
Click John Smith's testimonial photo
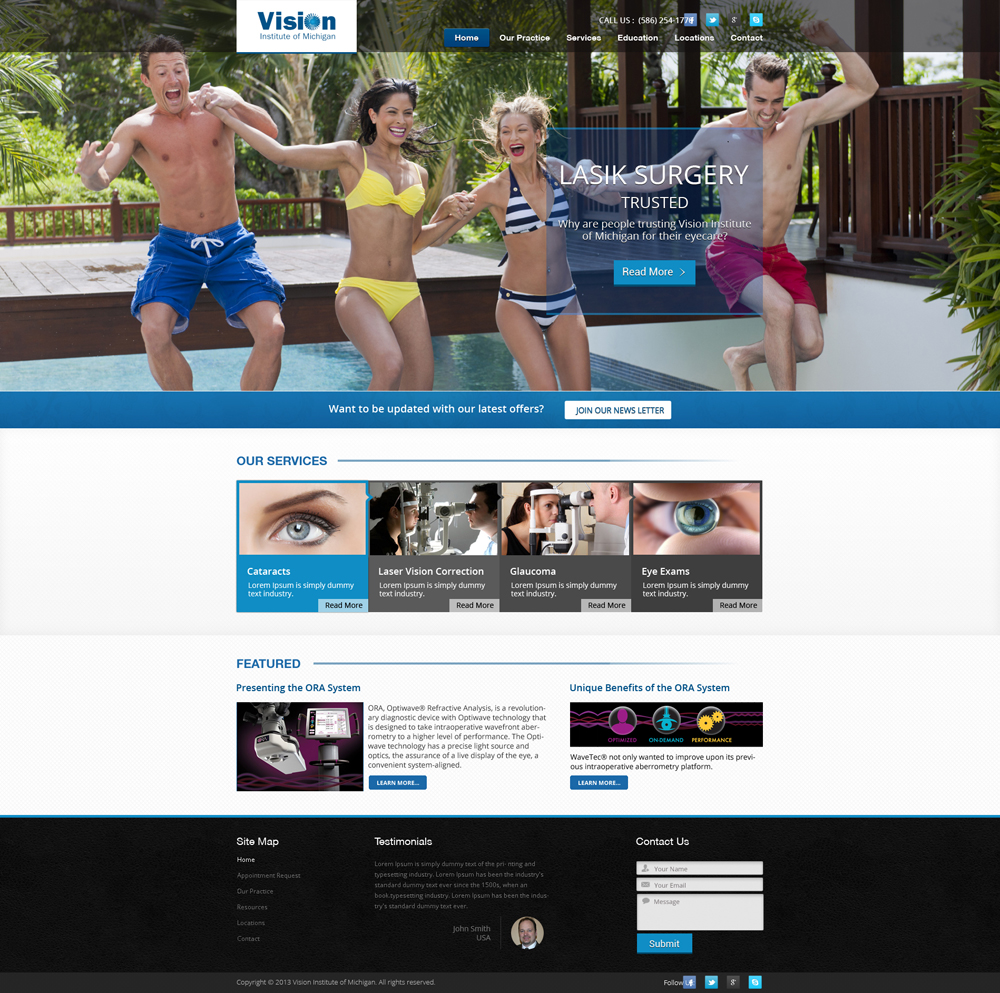point(527,933)
